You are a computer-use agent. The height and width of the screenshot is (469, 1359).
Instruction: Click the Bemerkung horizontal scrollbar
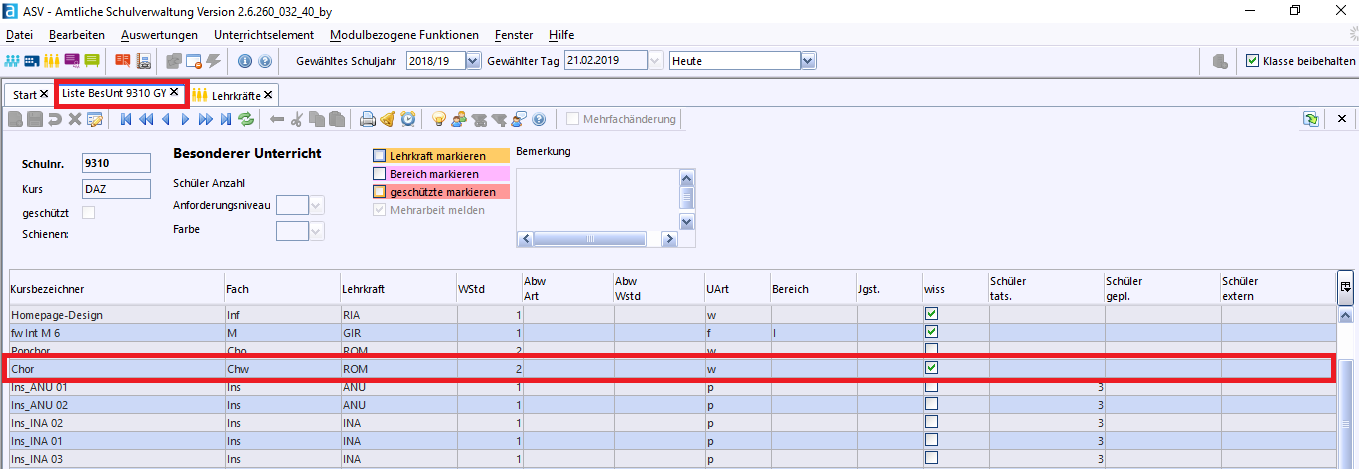coord(598,238)
